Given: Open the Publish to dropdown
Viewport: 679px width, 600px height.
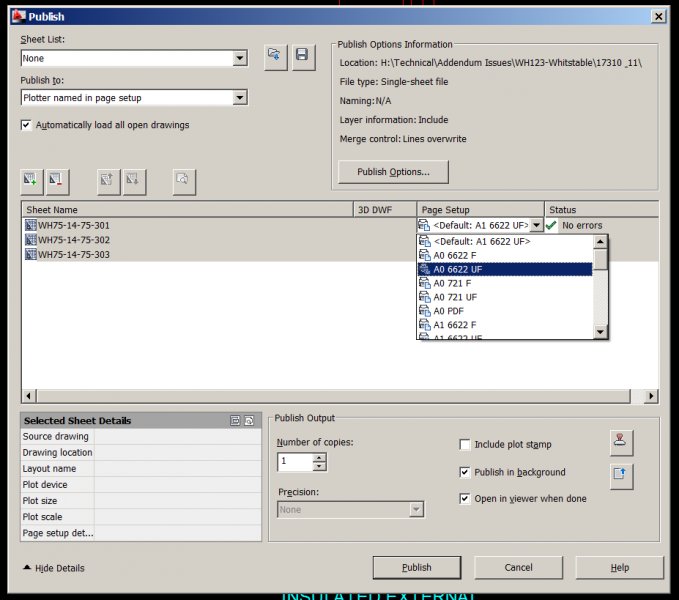Looking at the screenshot, I should click(x=239, y=97).
